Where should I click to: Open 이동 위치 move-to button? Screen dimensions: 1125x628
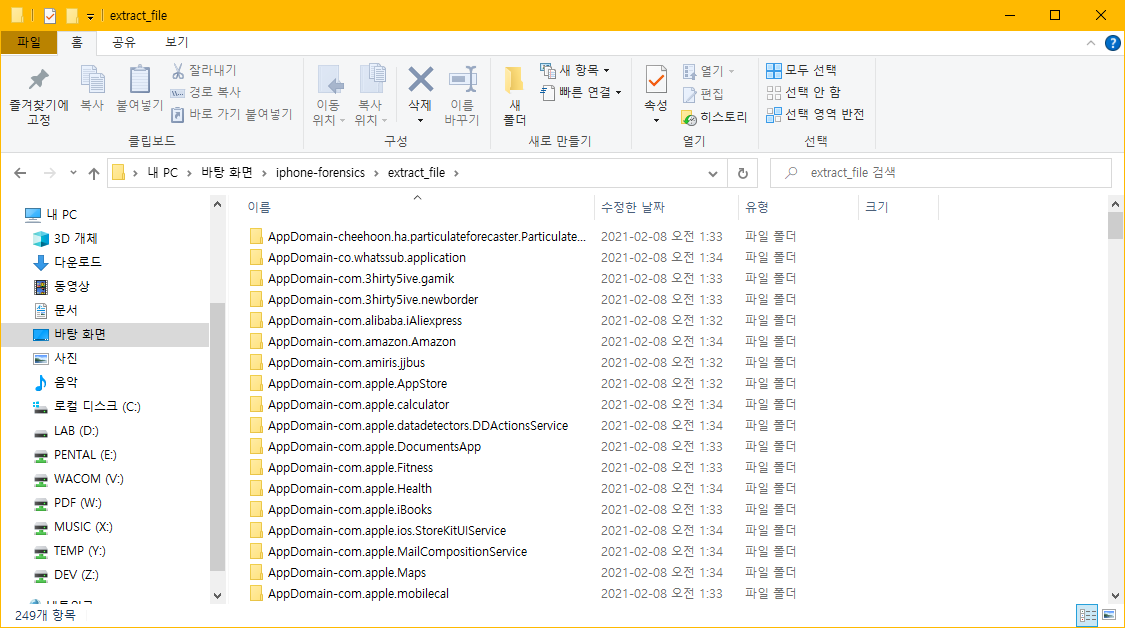tap(329, 95)
